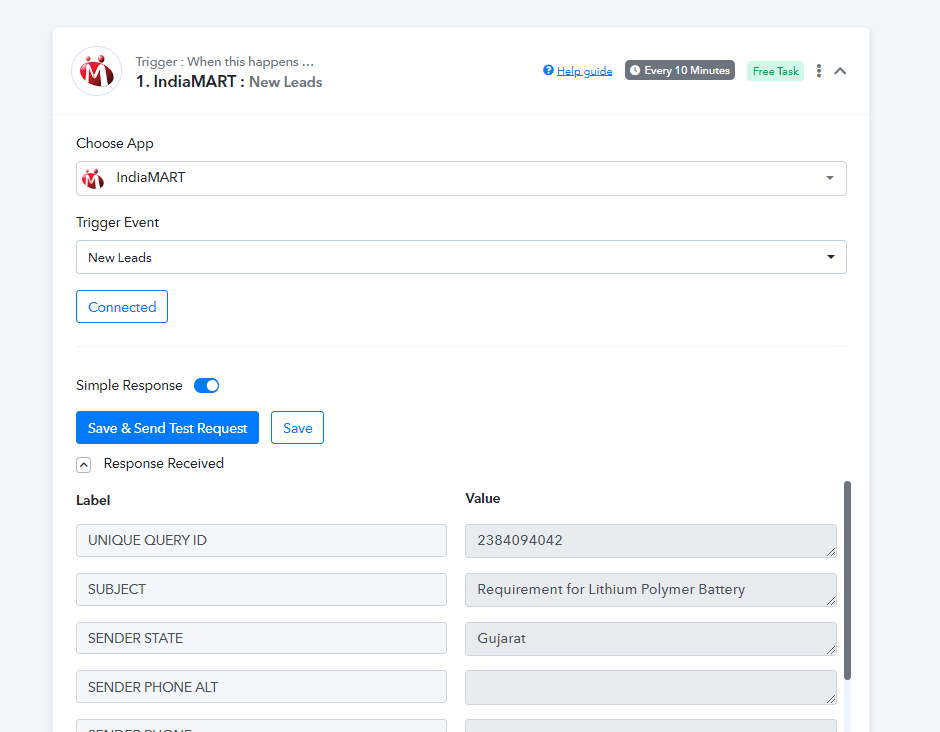This screenshot has height=732, width=940.
Task: Click the IndiaMART logo in trigger header
Action: click(97, 71)
